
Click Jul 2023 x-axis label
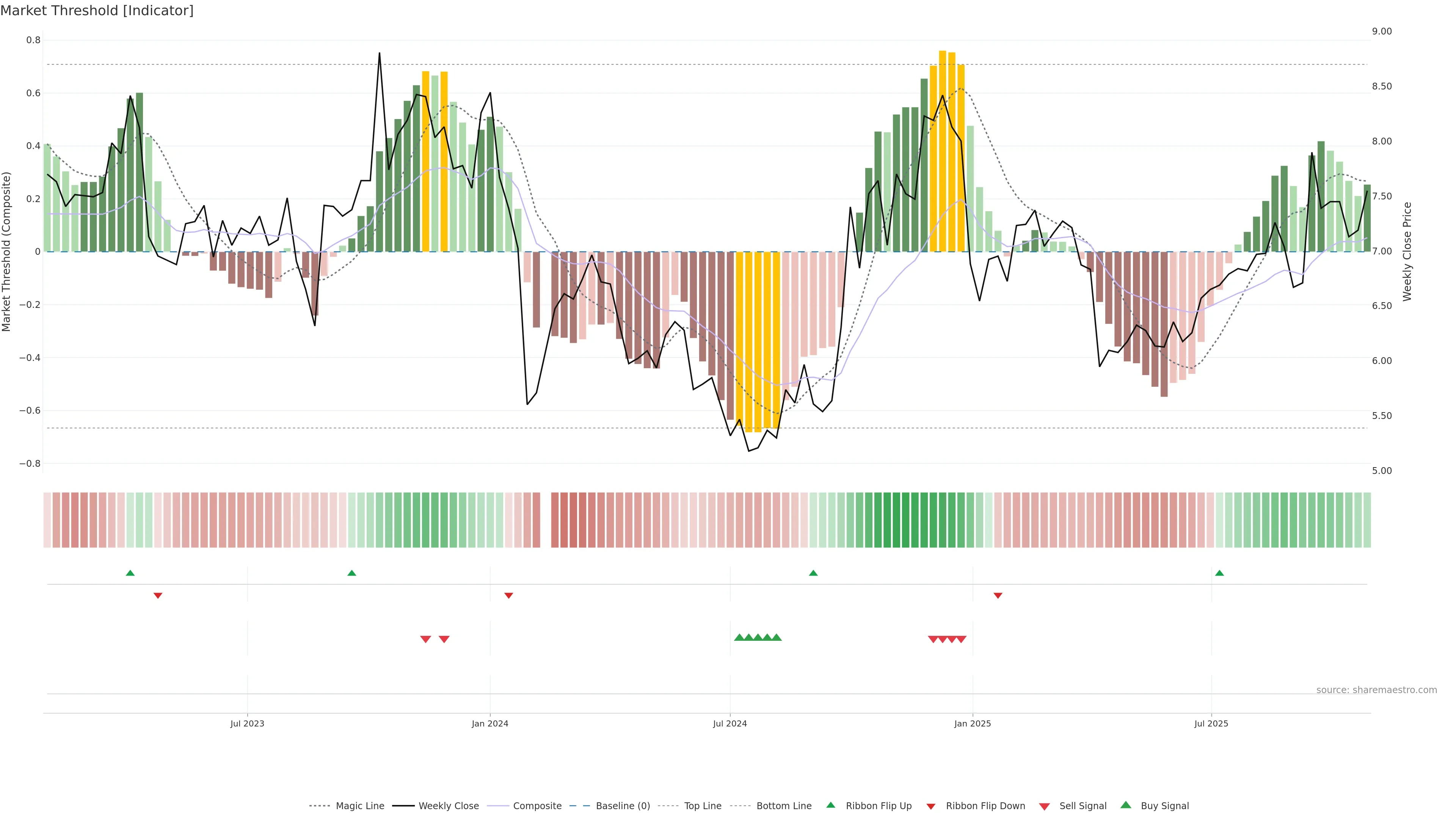[247, 724]
